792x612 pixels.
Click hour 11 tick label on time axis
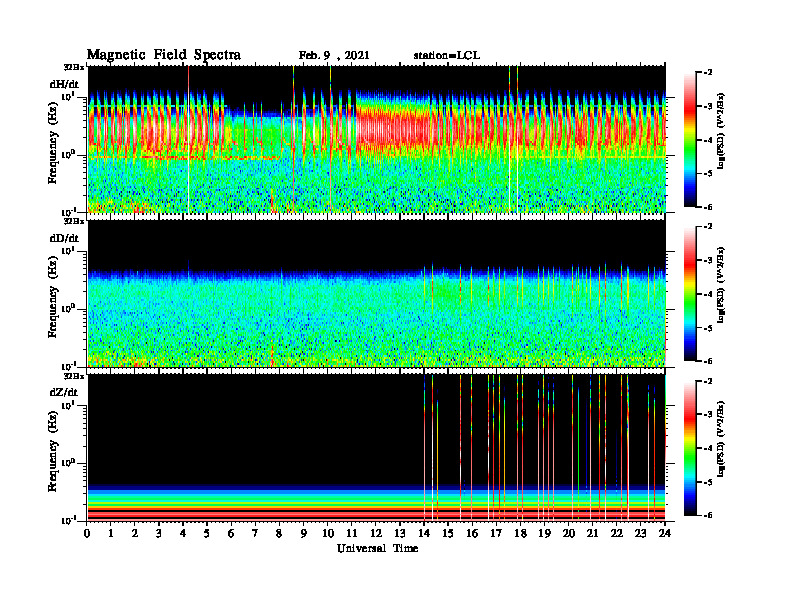pos(352,534)
